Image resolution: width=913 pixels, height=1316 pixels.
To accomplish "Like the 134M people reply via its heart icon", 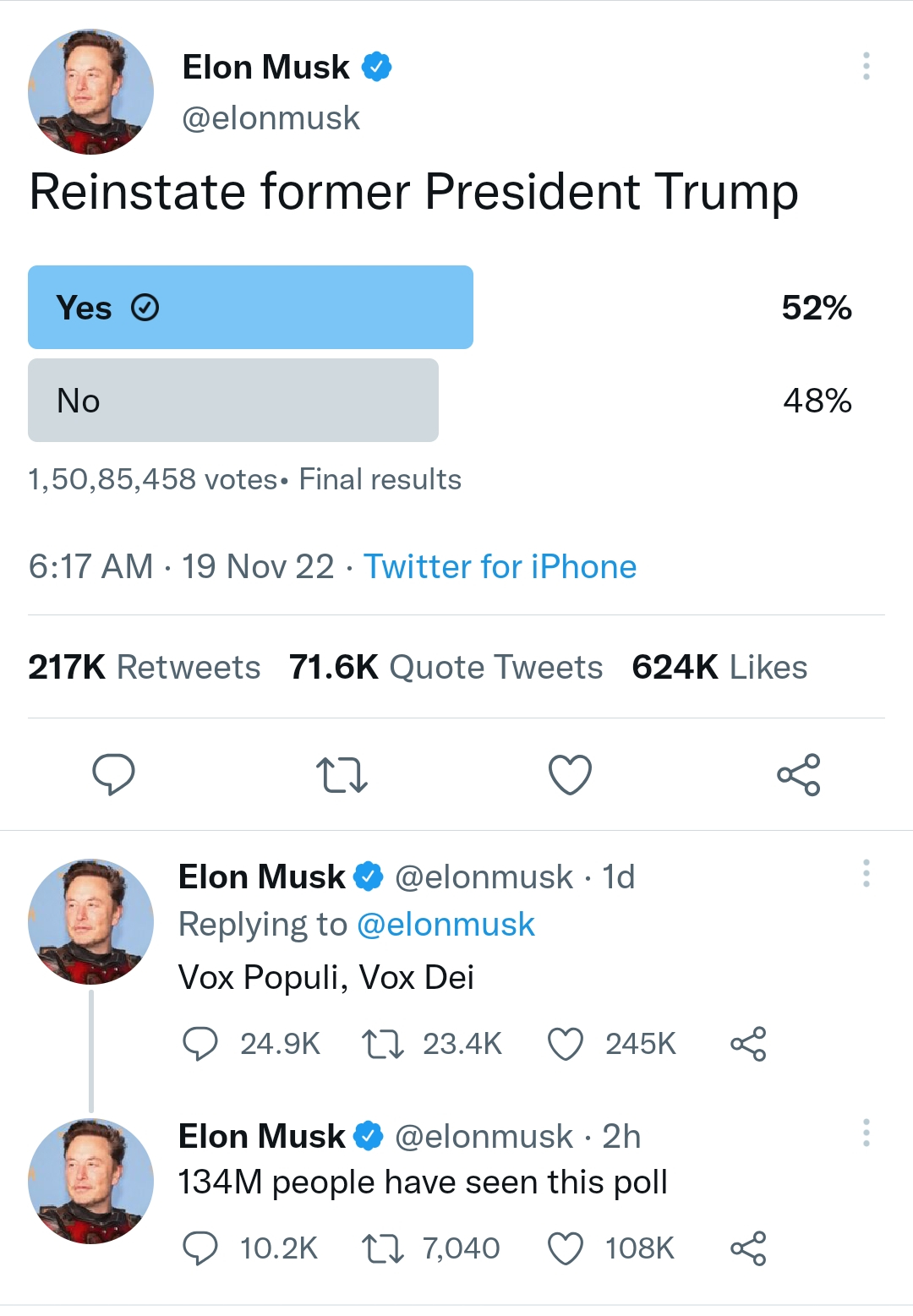I will click(568, 1248).
